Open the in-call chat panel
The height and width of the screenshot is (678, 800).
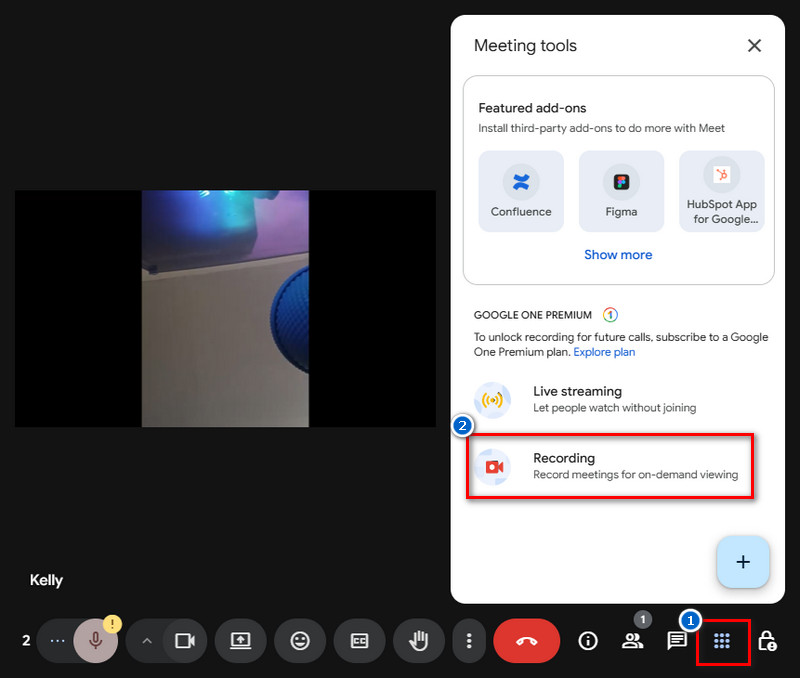click(677, 641)
